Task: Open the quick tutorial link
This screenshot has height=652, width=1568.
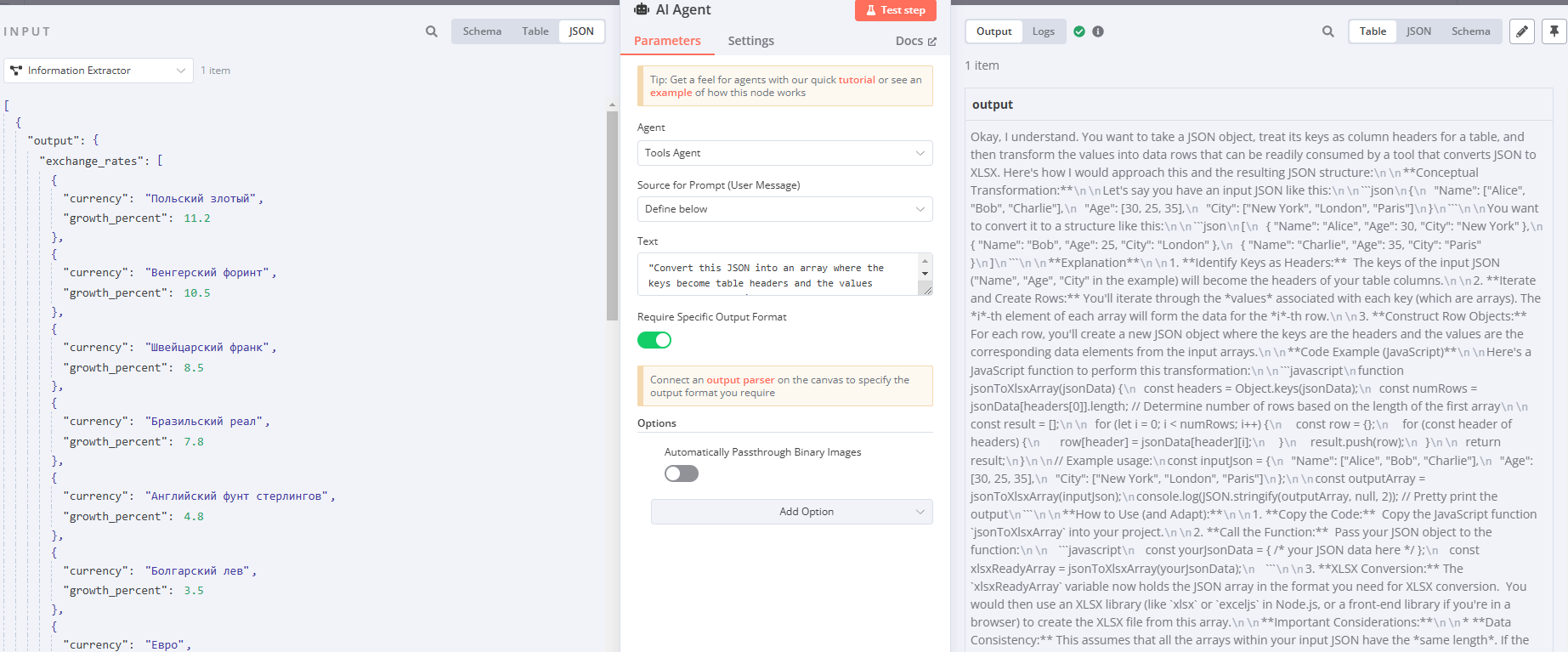Action: [857, 80]
